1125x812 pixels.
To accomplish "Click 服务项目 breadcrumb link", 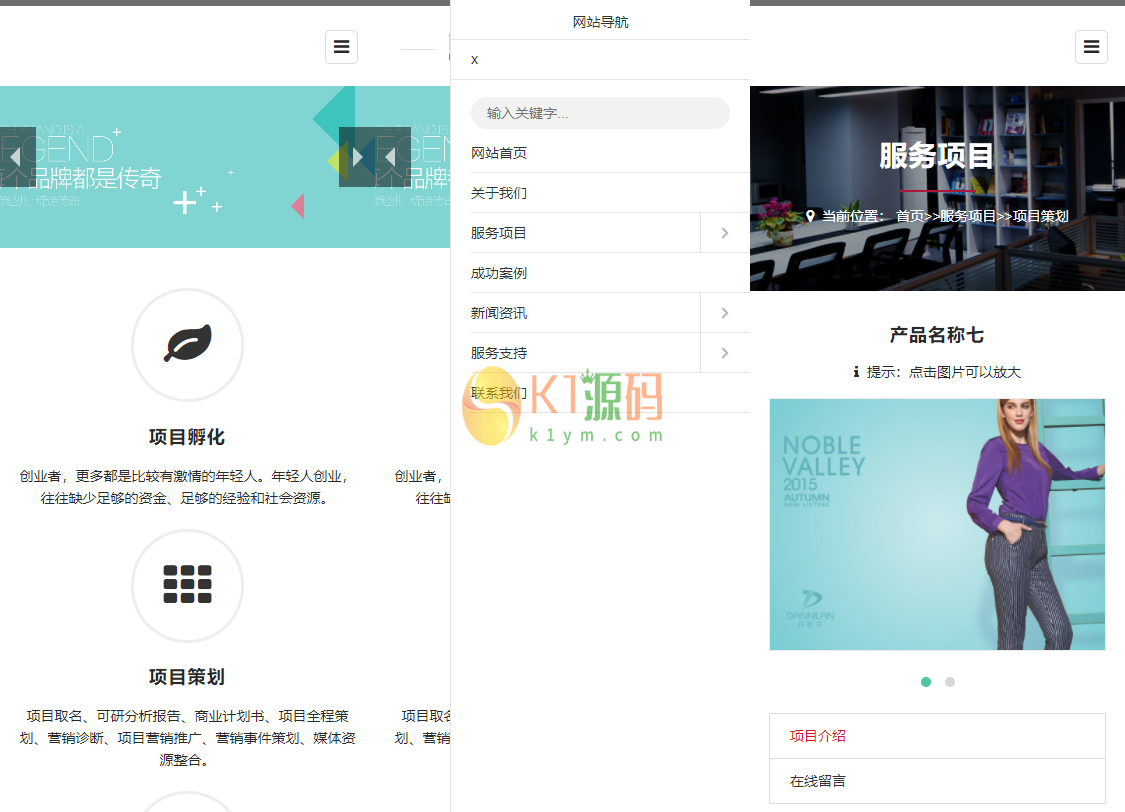I will click(968, 216).
